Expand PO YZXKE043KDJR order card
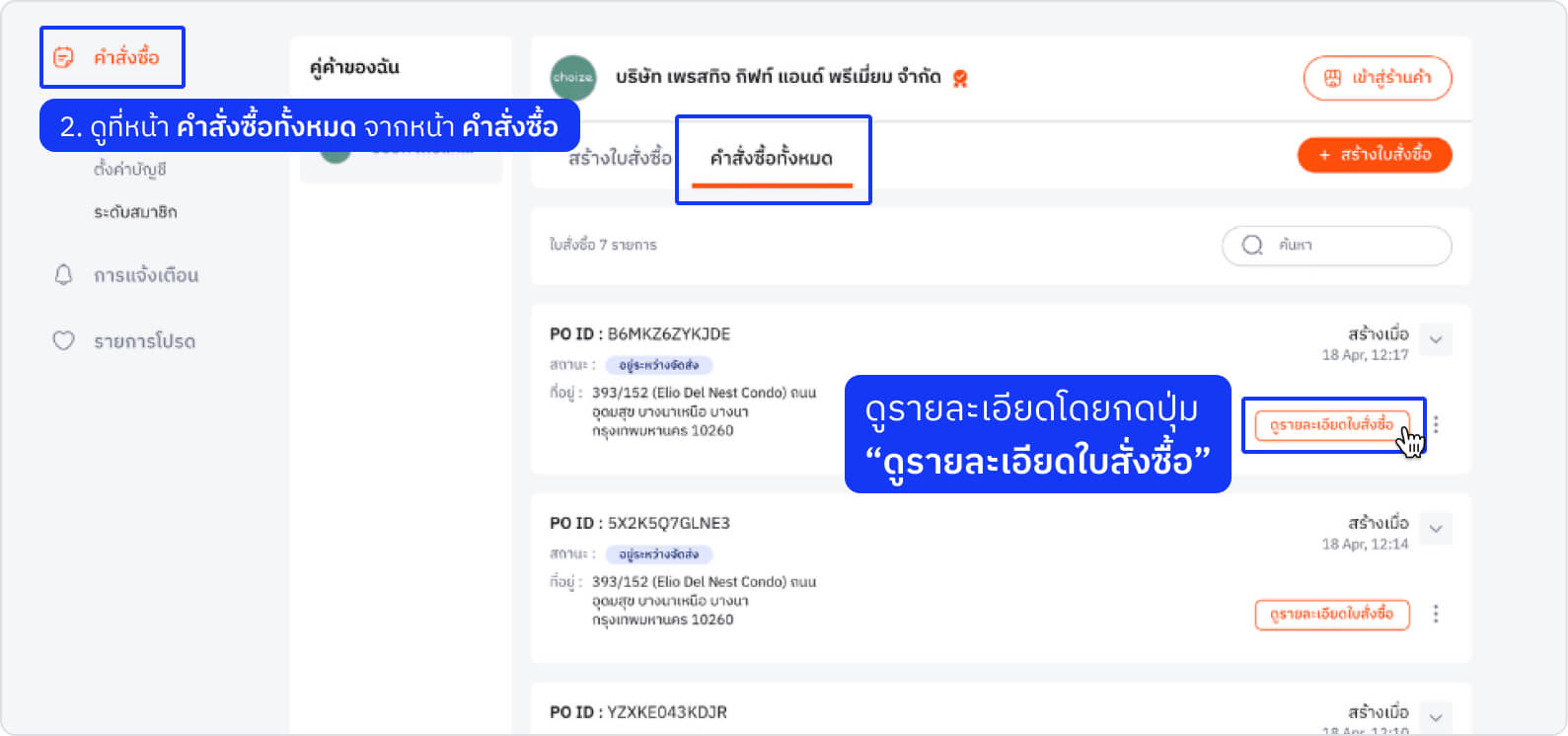The image size is (1568, 736). click(x=1436, y=717)
